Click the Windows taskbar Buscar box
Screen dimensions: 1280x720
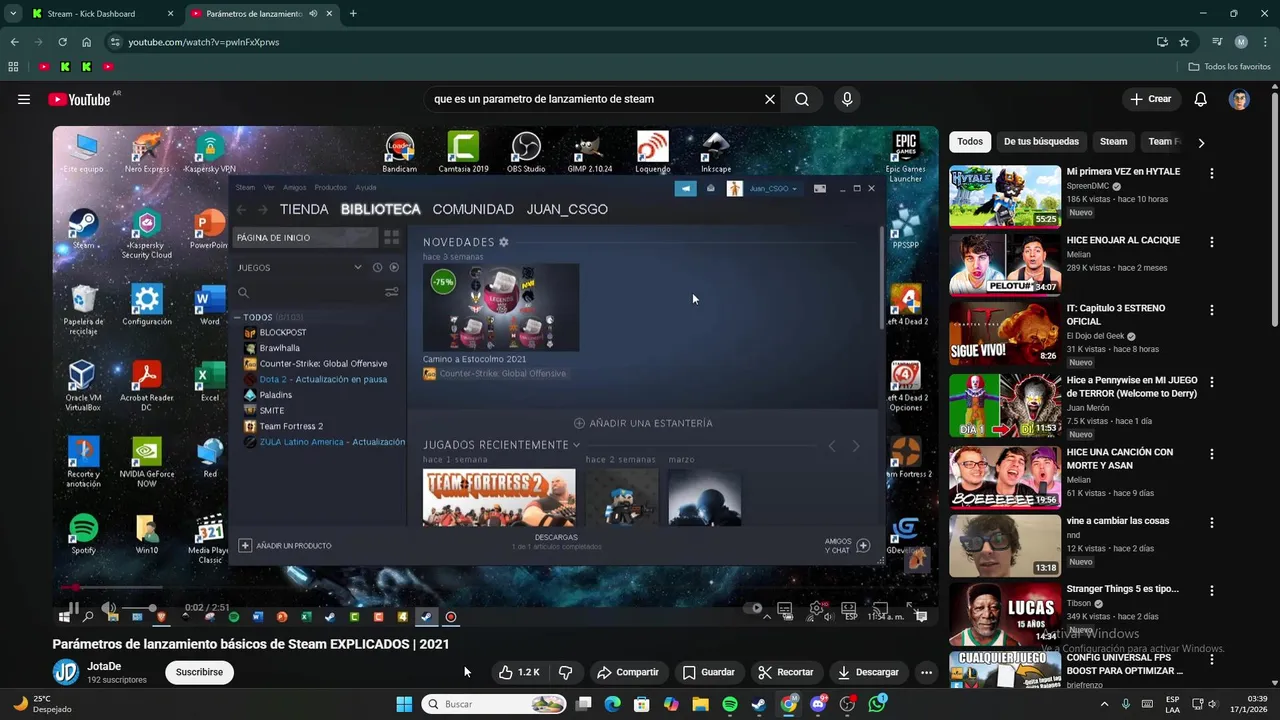(494, 704)
